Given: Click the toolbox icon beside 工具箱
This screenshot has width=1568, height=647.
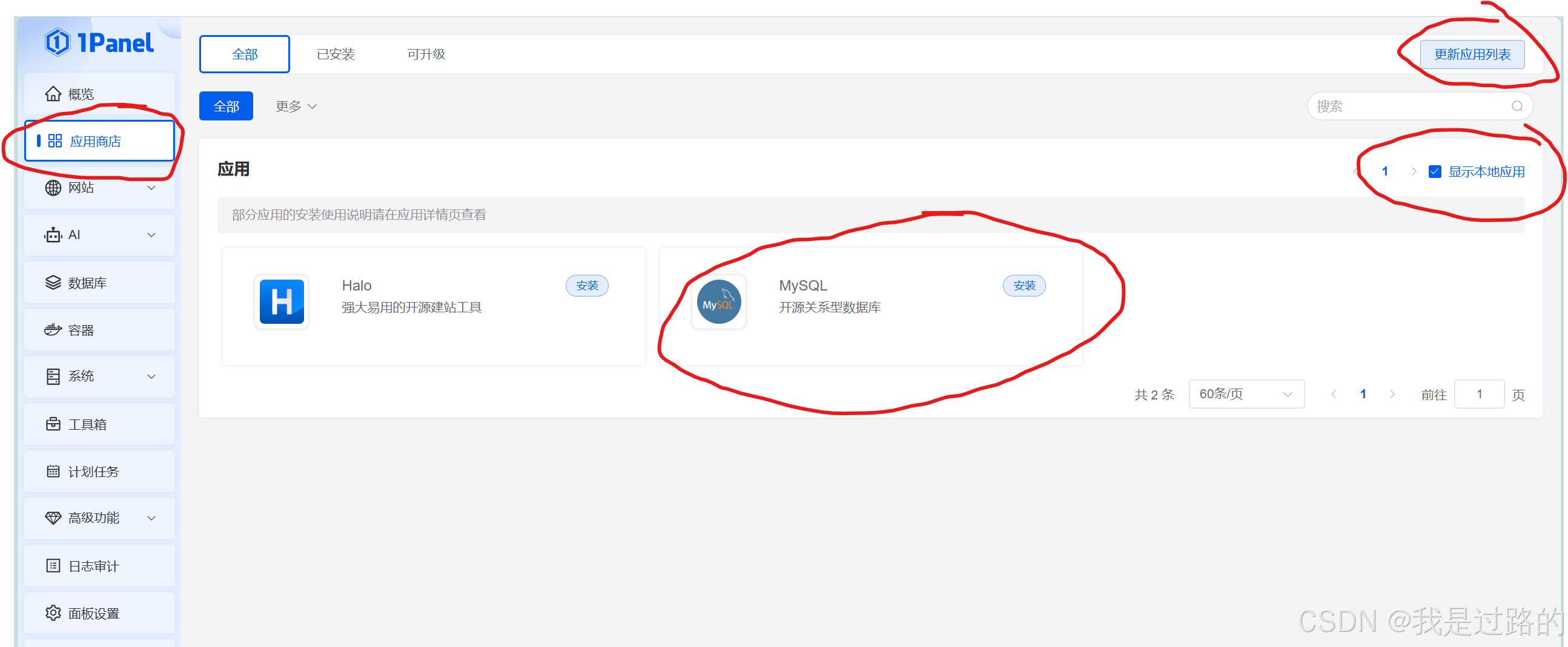Looking at the screenshot, I should (53, 424).
